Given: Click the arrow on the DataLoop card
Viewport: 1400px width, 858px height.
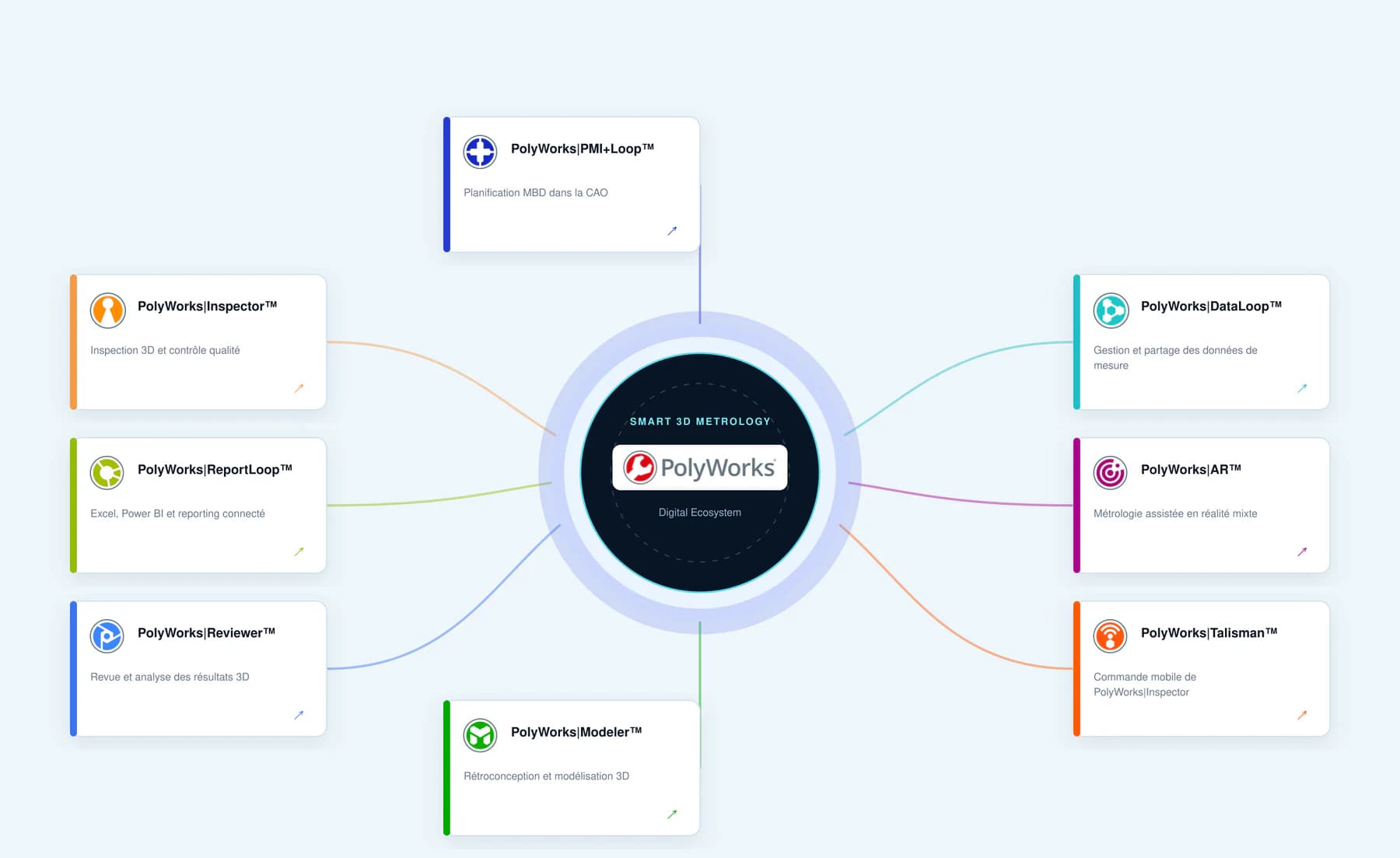Looking at the screenshot, I should pos(1302,388).
